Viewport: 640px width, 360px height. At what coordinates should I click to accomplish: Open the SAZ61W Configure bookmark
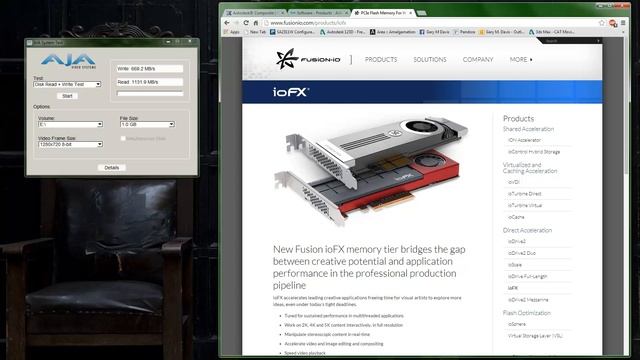[x=292, y=32]
